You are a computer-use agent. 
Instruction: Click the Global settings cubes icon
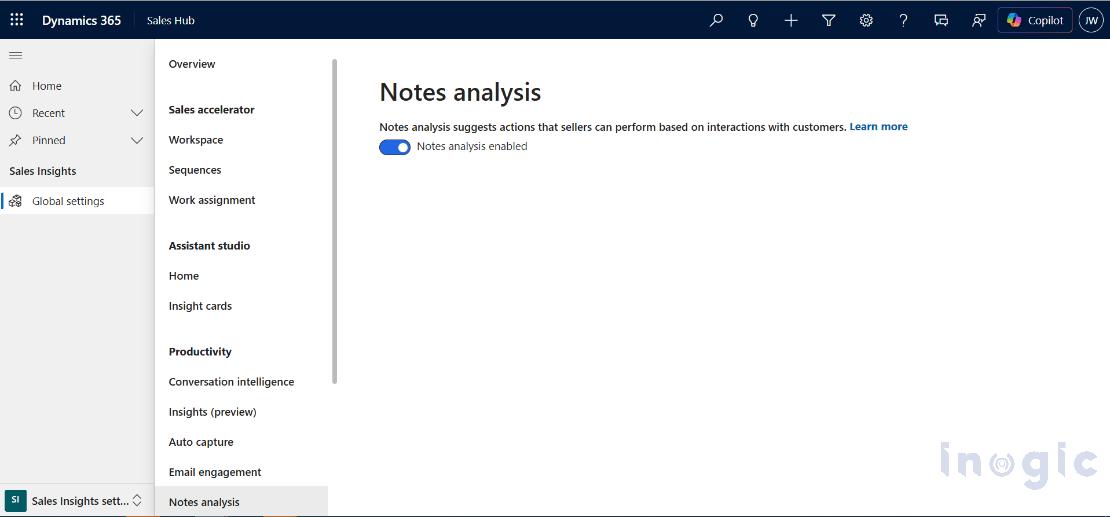pyautogui.click(x=15, y=201)
